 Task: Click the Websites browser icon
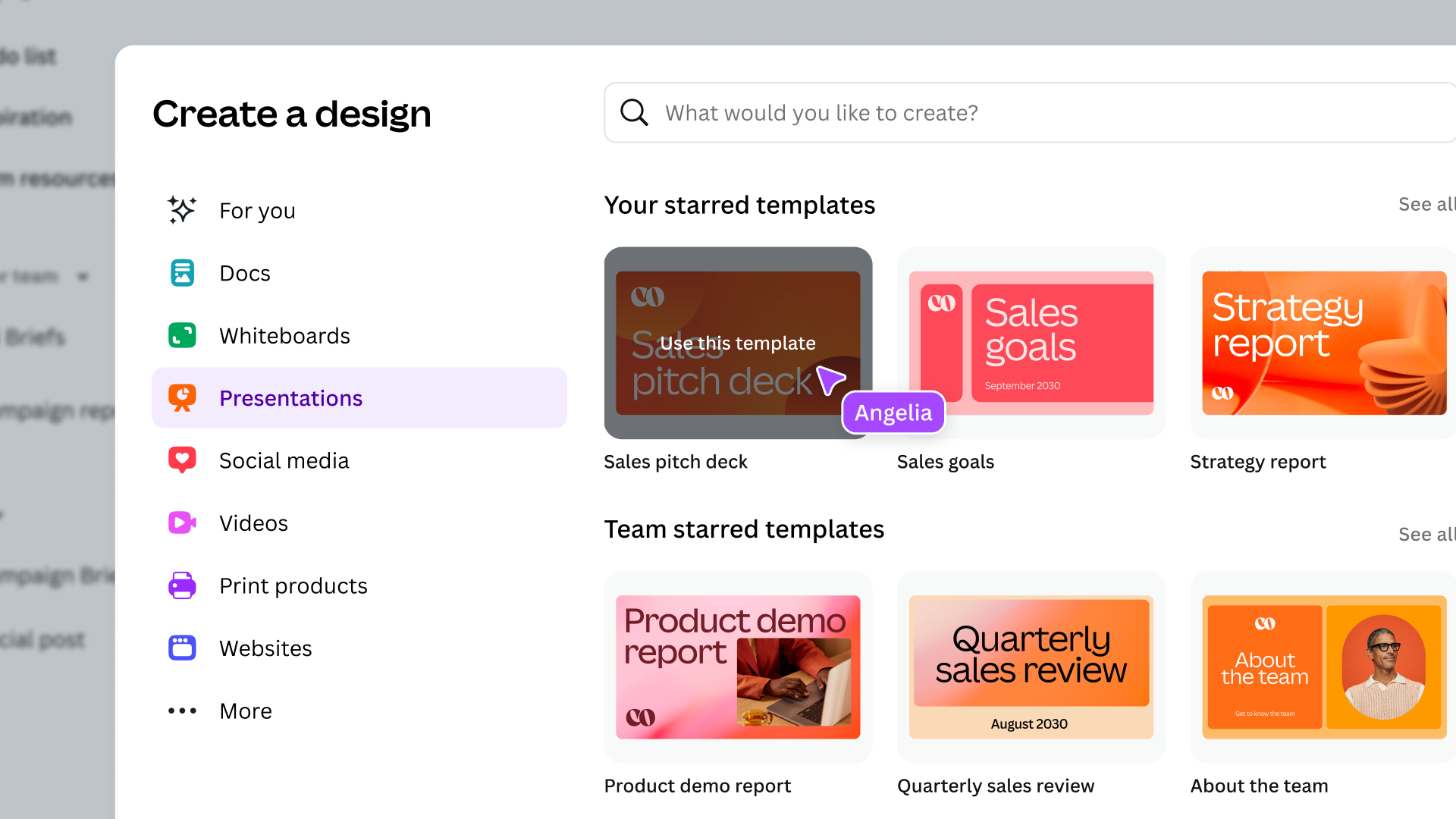pyautogui.click(x=182, y=648)
